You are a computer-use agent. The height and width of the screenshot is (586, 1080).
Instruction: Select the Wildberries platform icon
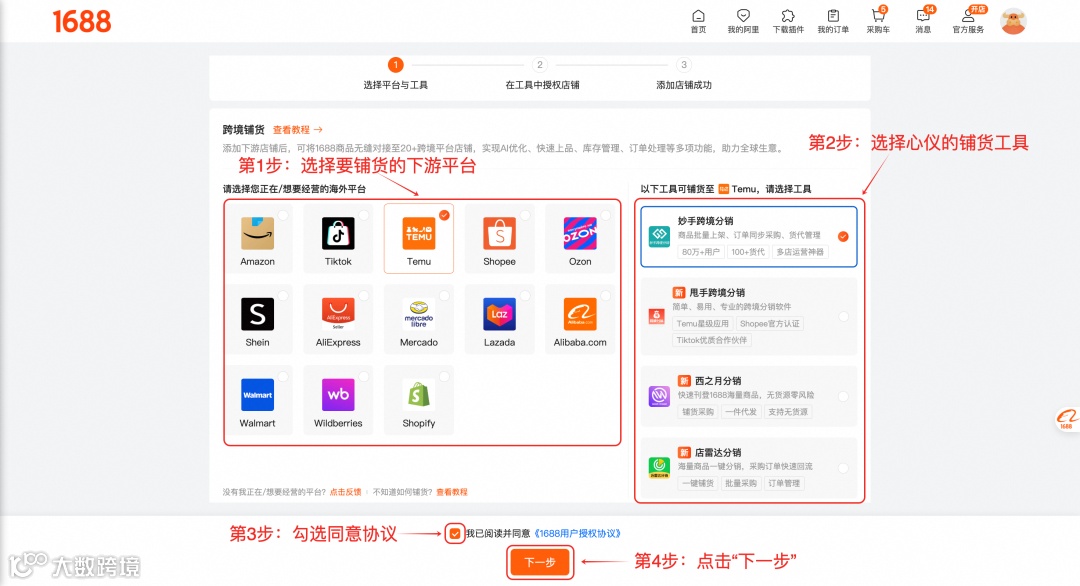pyautogui.click(x=338, y=395)
